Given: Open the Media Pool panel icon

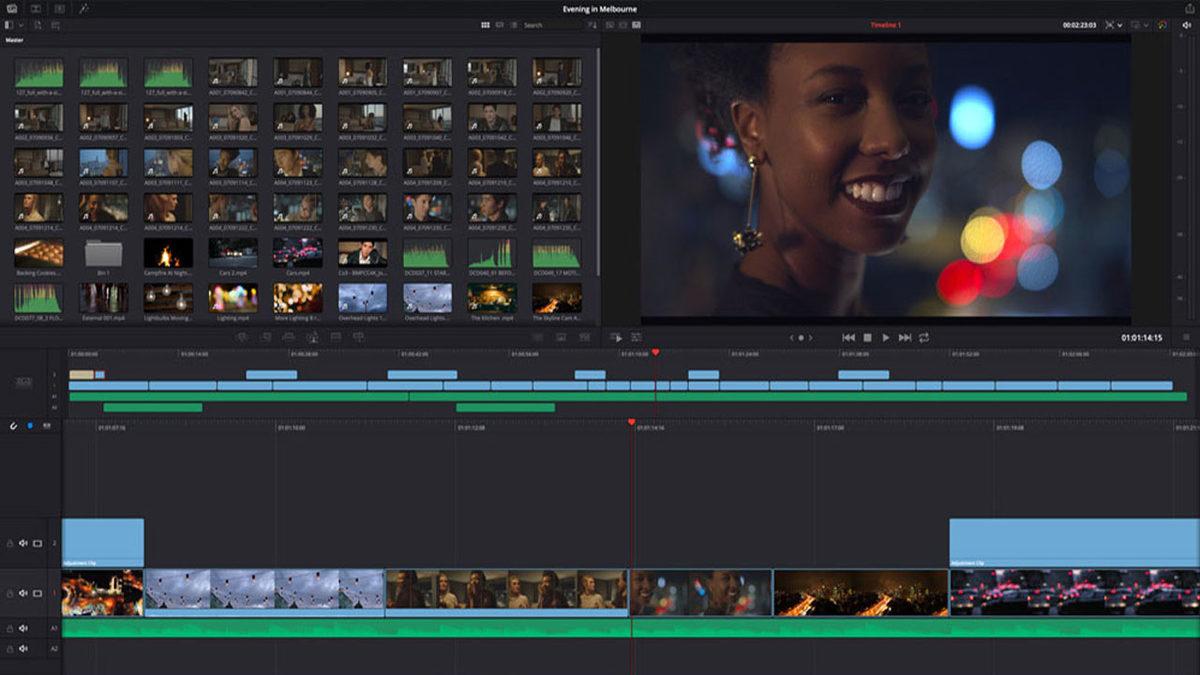Looking at the screenshot, I should tap(10, 8).
